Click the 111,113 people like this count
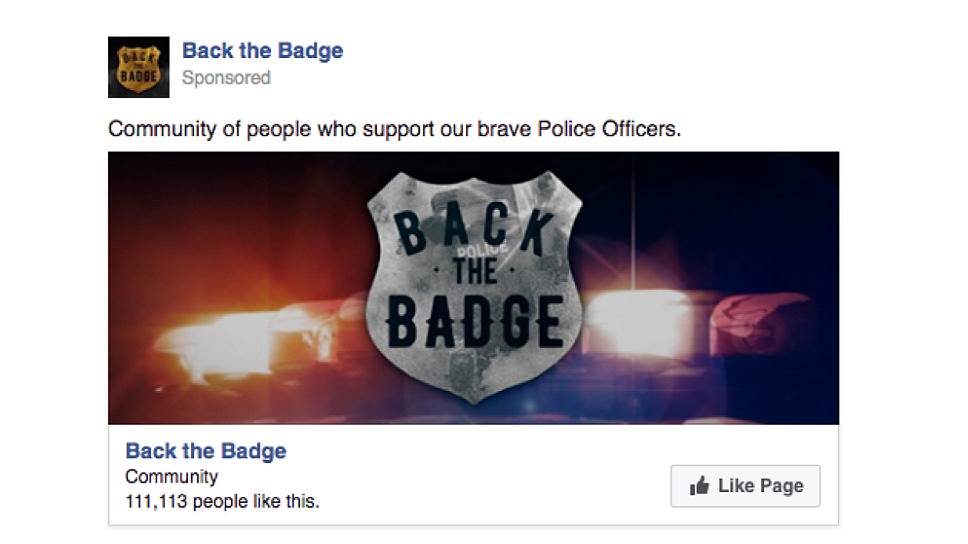968x544 pixels. click(222, 501)
